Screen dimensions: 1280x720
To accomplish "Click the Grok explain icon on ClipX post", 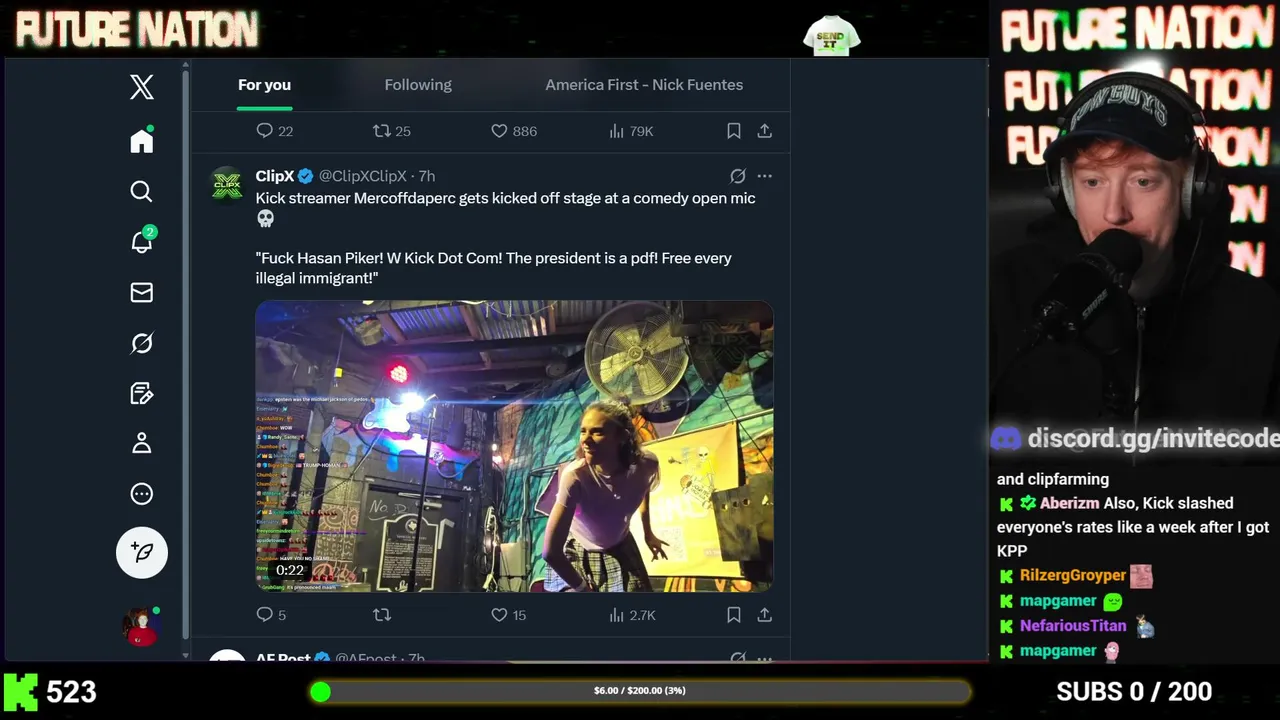I will coord(738,176).
